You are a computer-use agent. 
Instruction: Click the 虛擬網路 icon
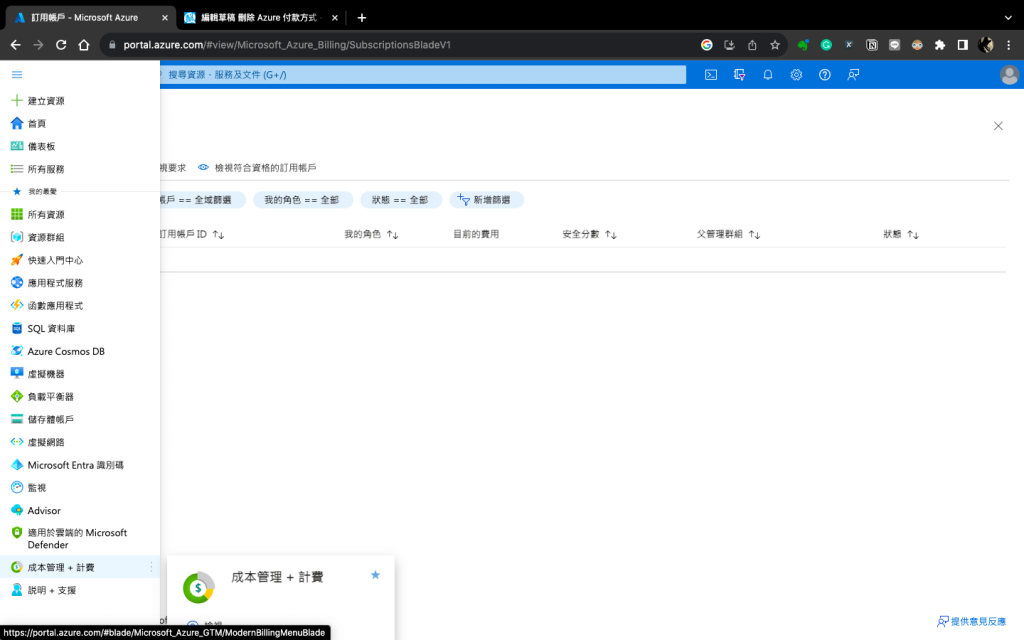[x=17, y=442]
